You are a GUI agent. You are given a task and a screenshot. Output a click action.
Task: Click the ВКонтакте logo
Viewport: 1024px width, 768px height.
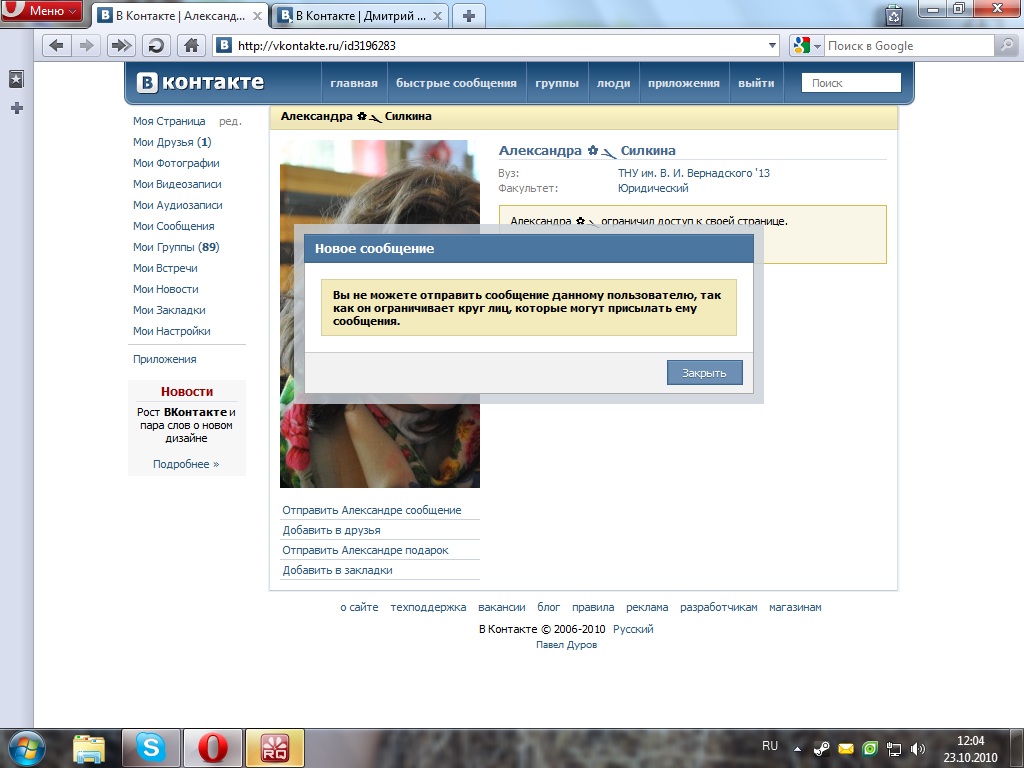[x=200, y=82]
